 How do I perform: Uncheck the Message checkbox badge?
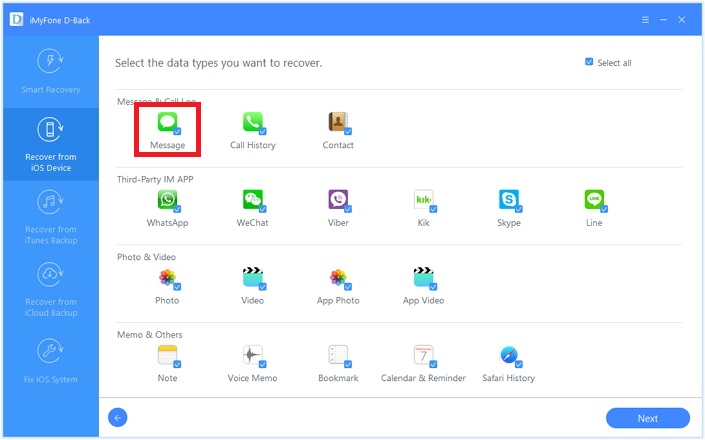pos(177,131)
